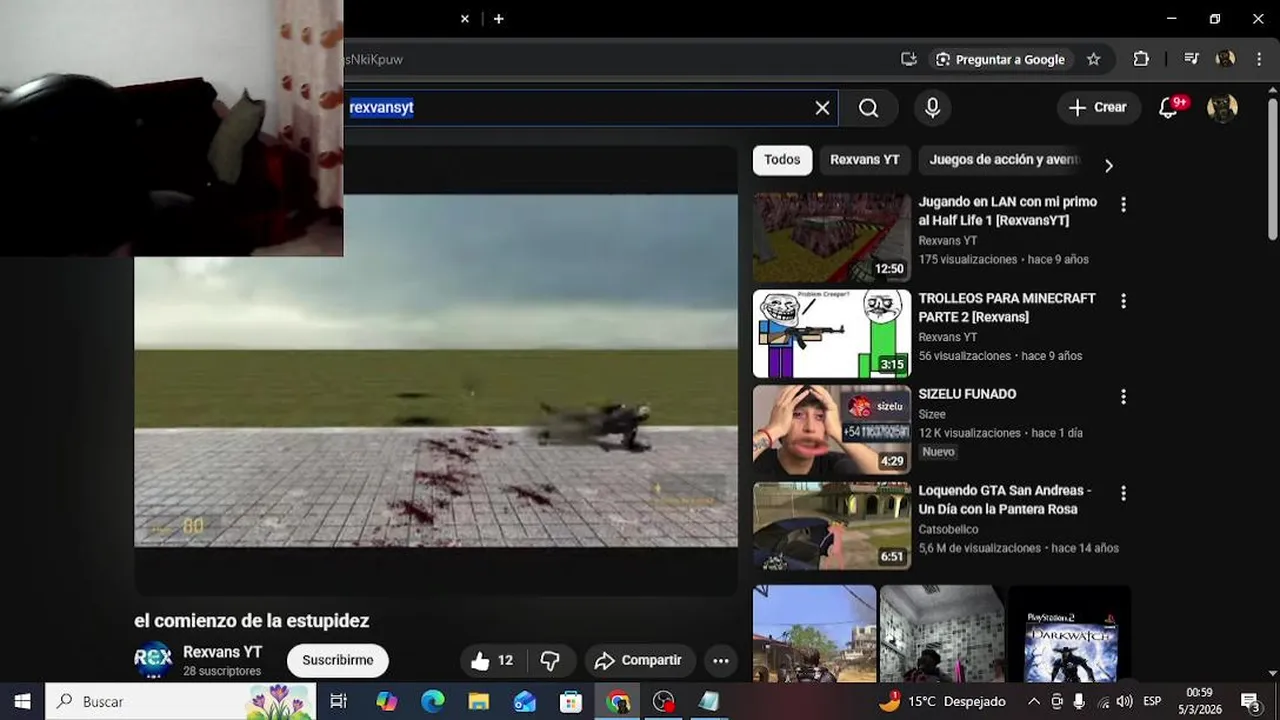Click the Compartir share button
This screenshot has width=1280, height=720.
click(638, 660)
